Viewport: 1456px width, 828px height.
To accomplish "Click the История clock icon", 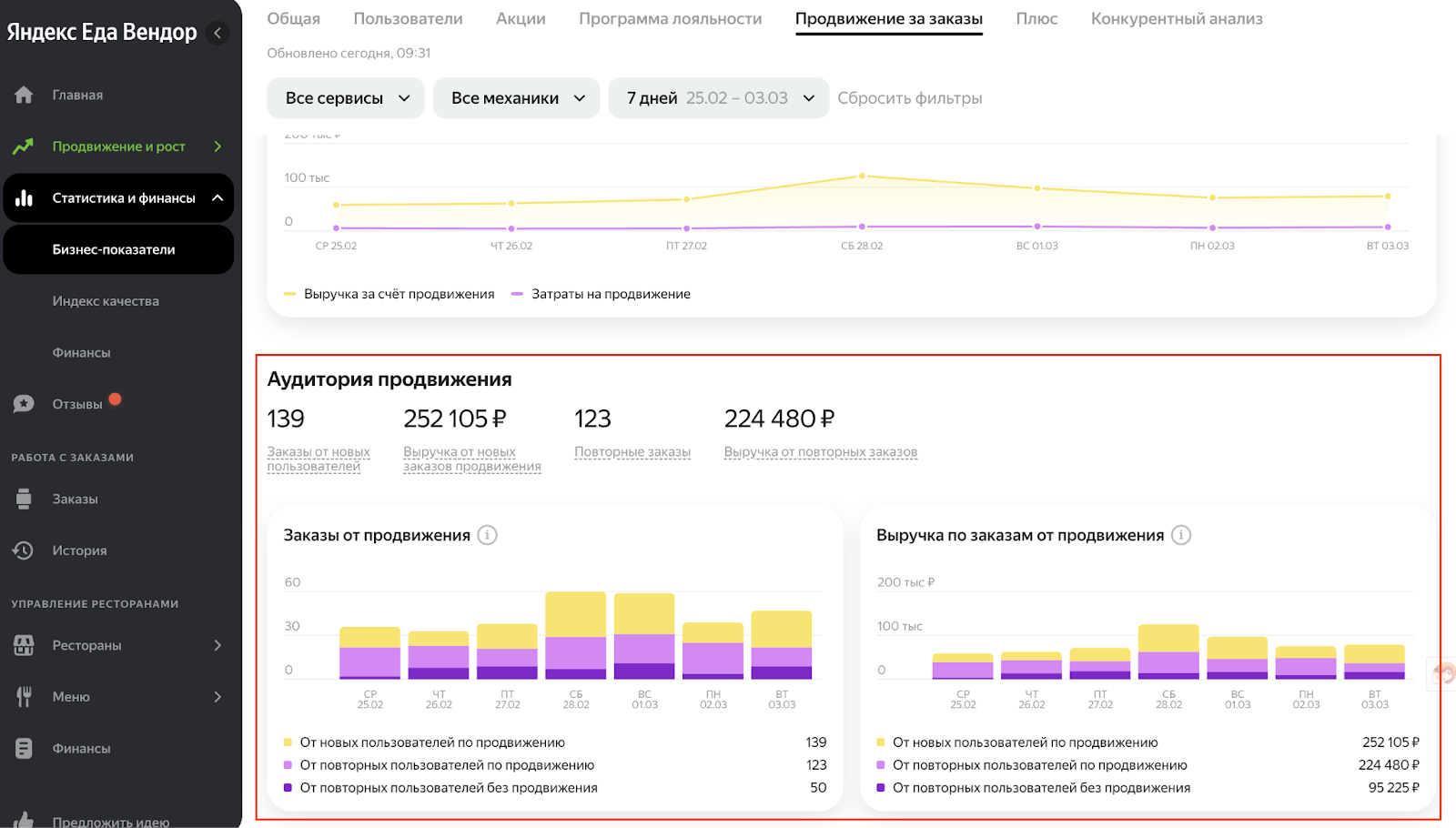I will point(24,550).
